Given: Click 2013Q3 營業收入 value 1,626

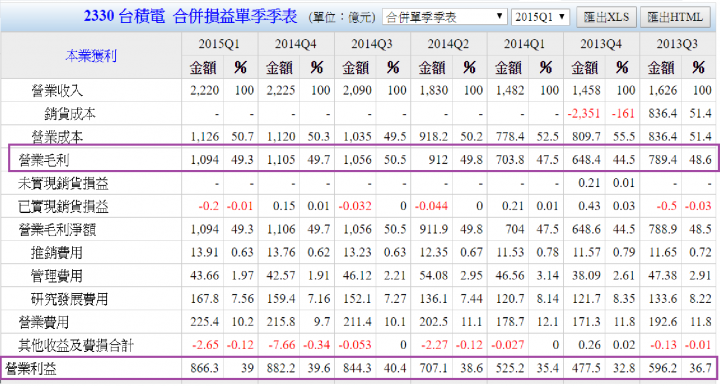Looking at the screenshot, I should click(662, 90).
